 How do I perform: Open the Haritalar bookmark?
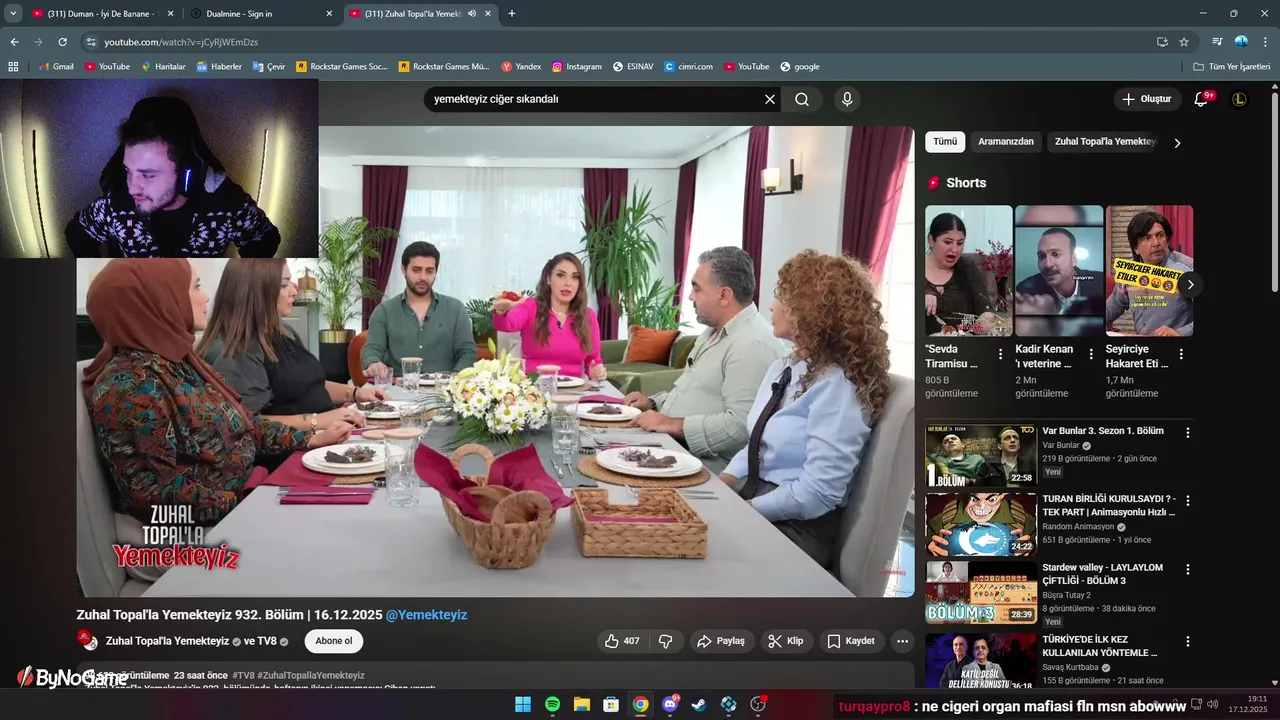coord(163,67)
